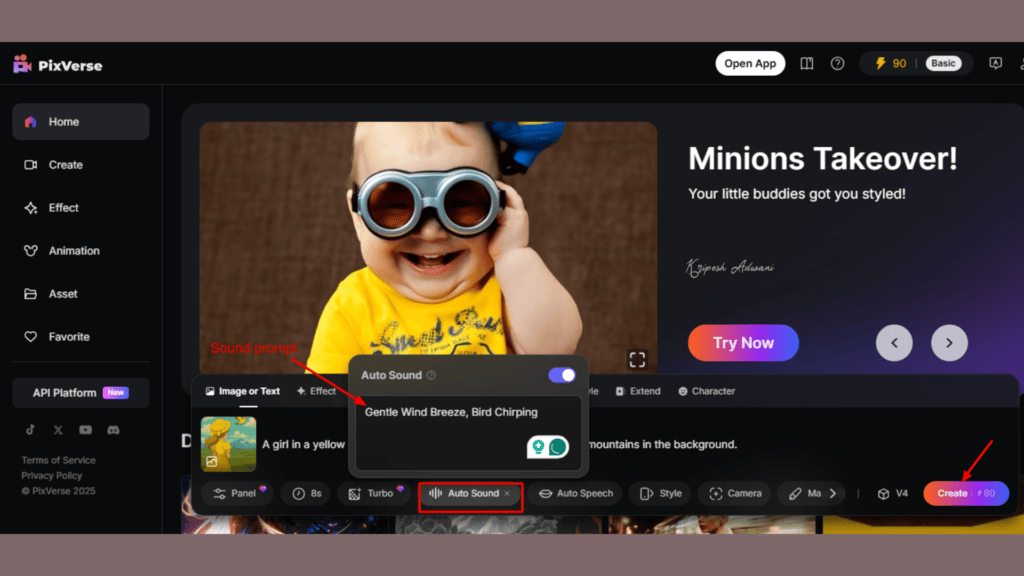Toggle the sound mode switch inside prompt box
Screen dimensions: 1024x576
click(x=546, y=446)
